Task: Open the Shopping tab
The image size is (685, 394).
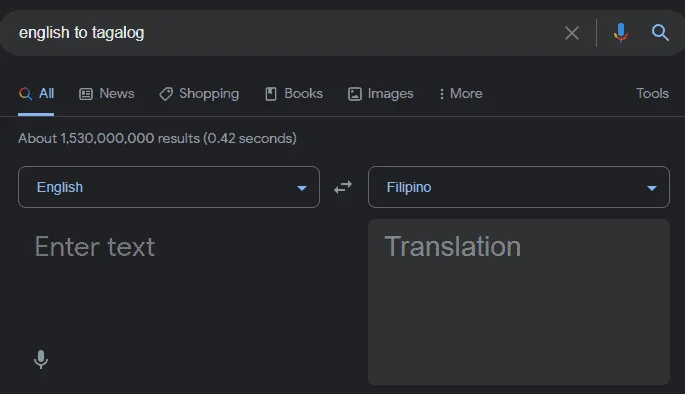Action: (x=199, y=93)
